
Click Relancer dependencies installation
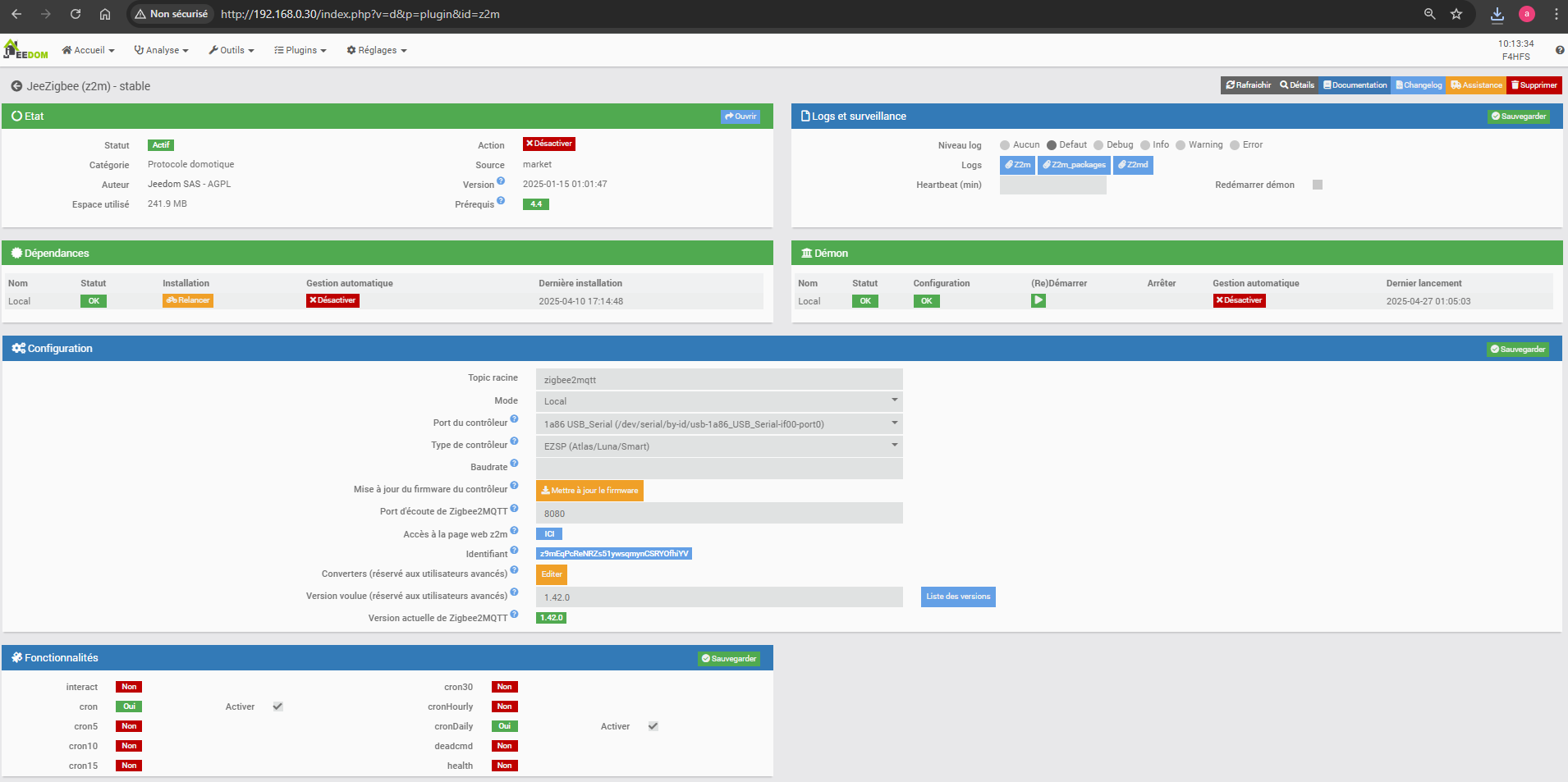(188, 300)
